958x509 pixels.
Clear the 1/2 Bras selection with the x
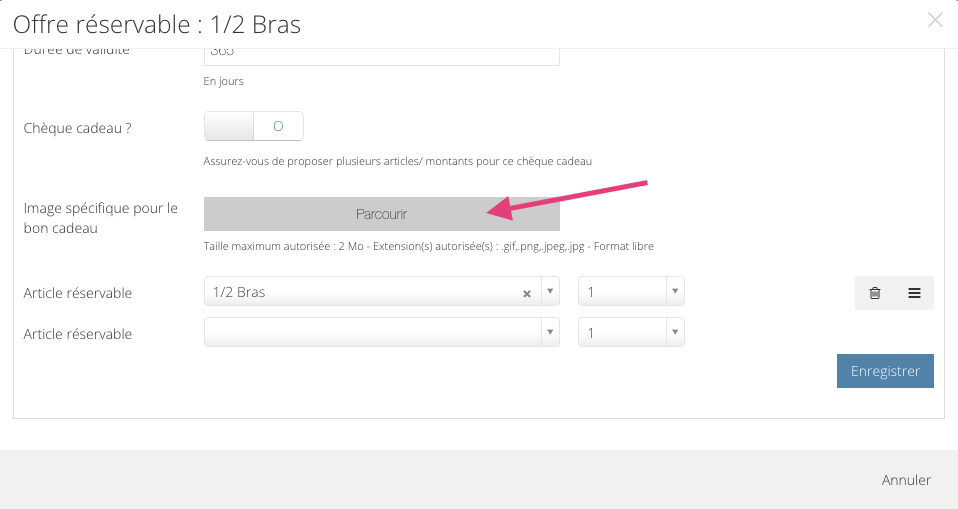(527, 294)
